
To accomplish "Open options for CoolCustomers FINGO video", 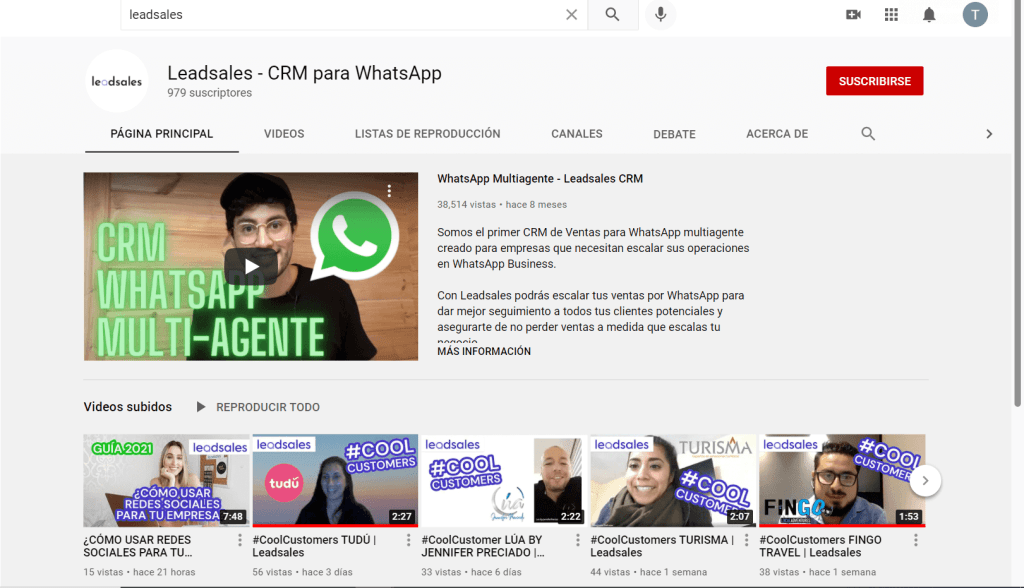I will 916,540.
